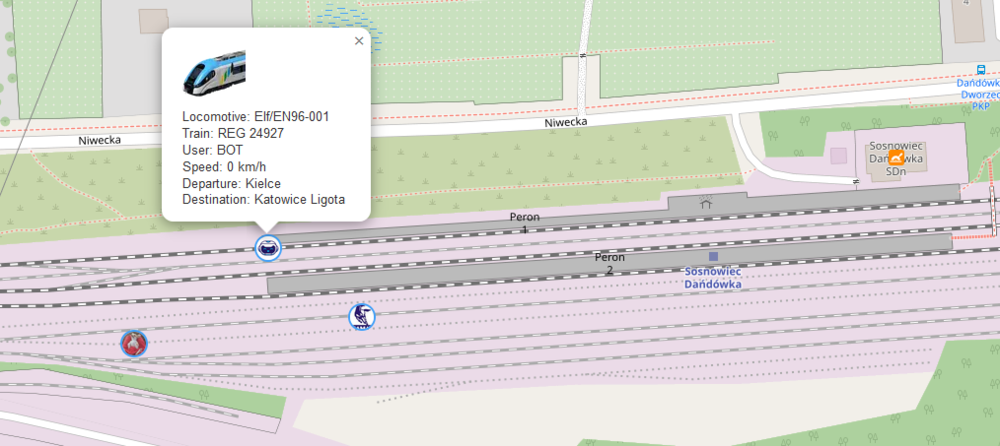This screenshot has height=446, width=1000.
Task: Click the Train: REG 24927 text line
Action: pyautogui.click(x=233, y=133)
